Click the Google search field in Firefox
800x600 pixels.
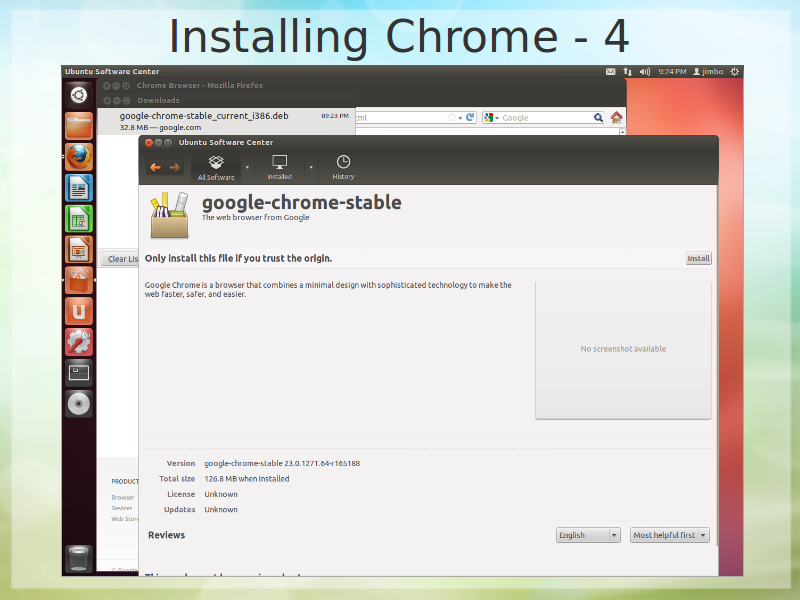(x=545, y=118)
